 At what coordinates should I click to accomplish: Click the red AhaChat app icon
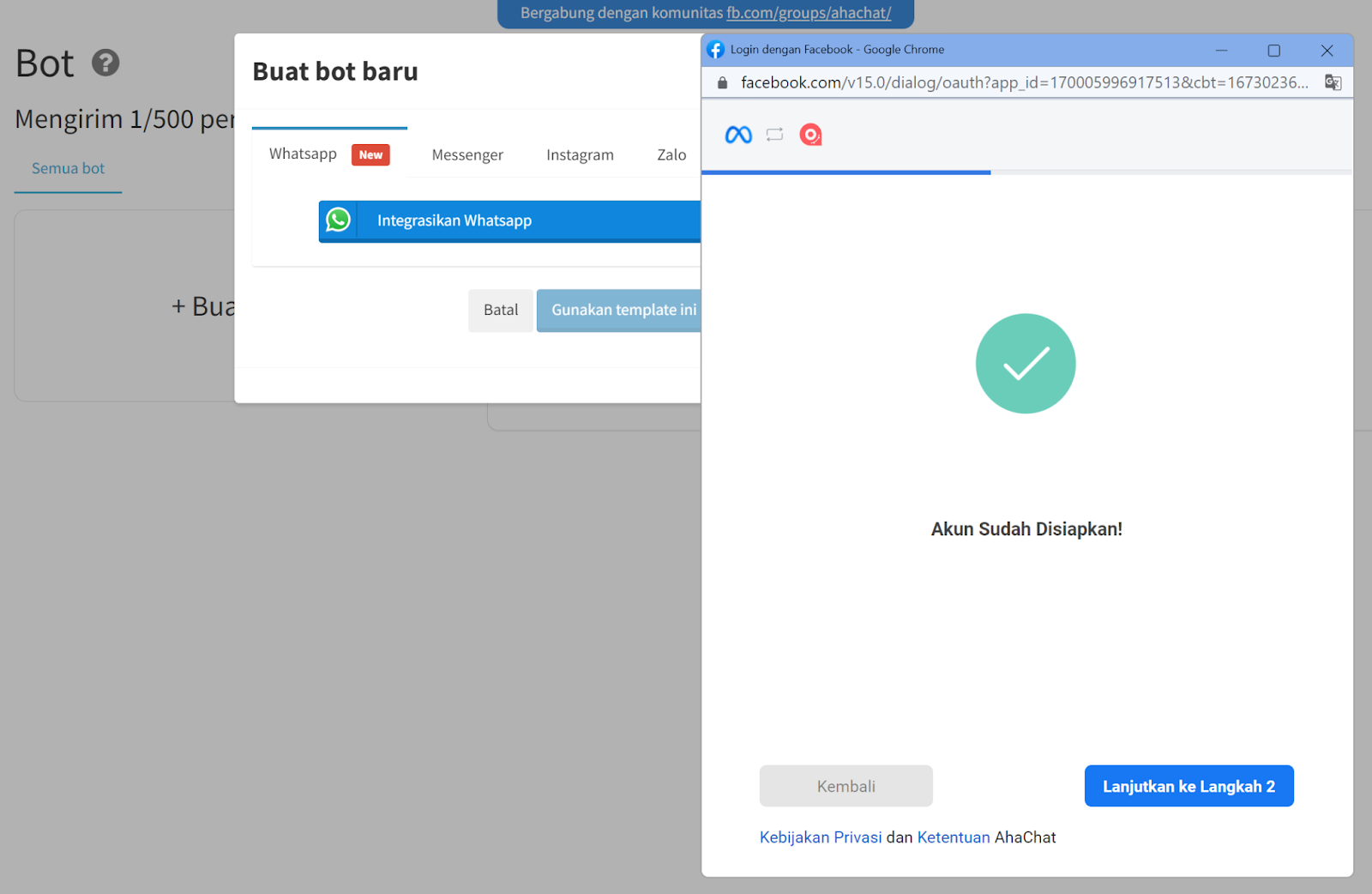810,135
